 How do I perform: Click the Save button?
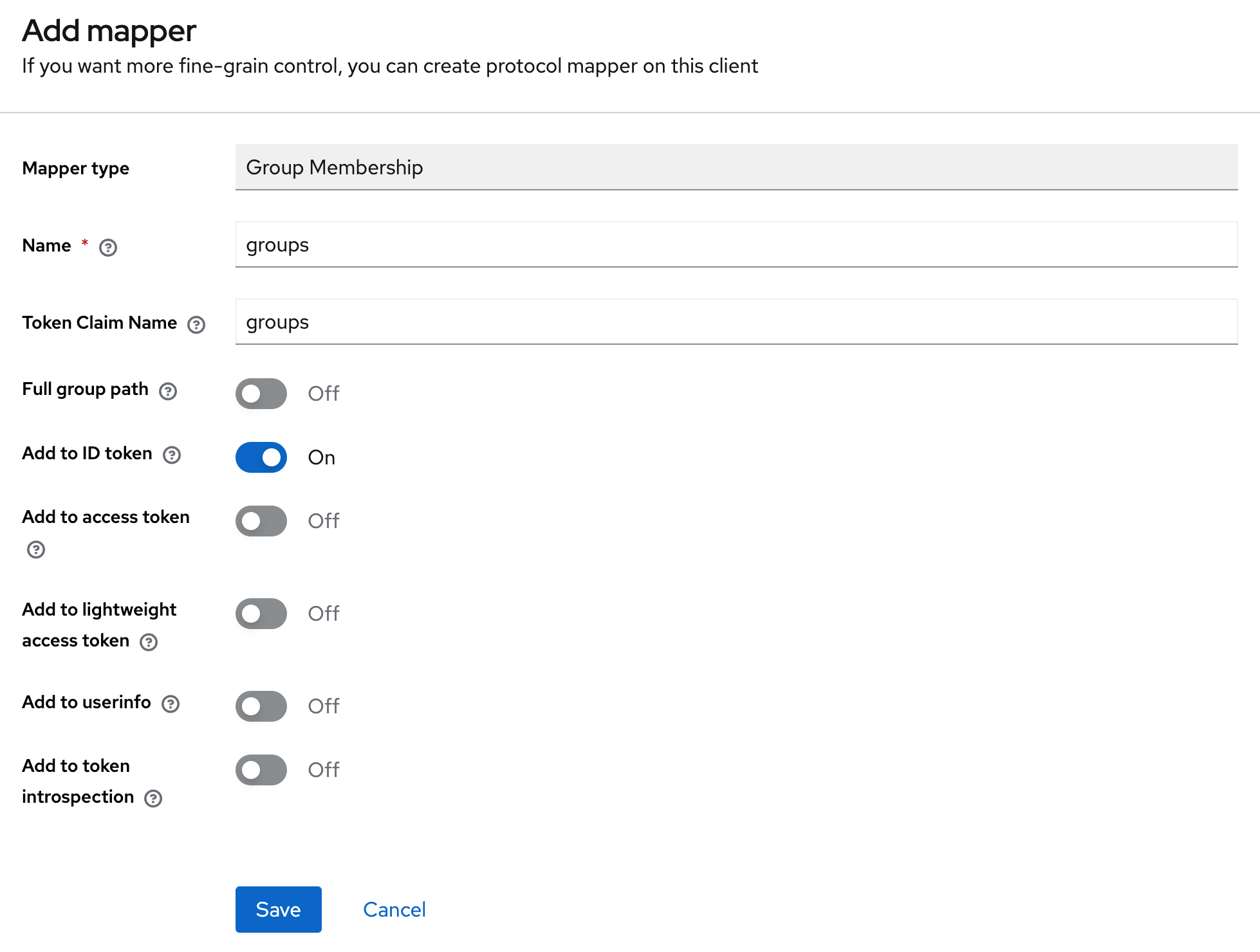tap(278, 910)
